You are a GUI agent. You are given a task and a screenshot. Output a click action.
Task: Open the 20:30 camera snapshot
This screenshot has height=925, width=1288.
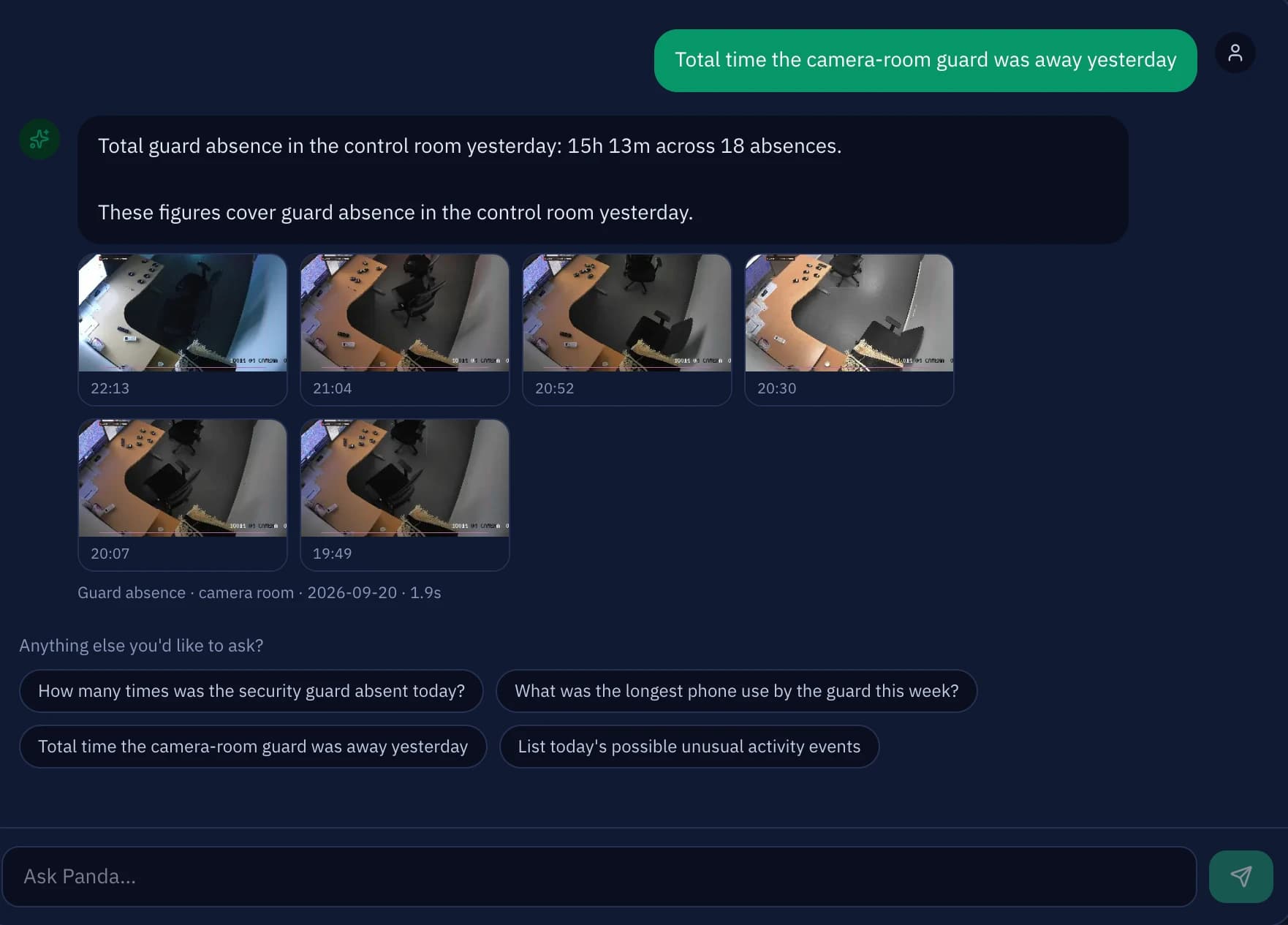[x=849, y=330]
